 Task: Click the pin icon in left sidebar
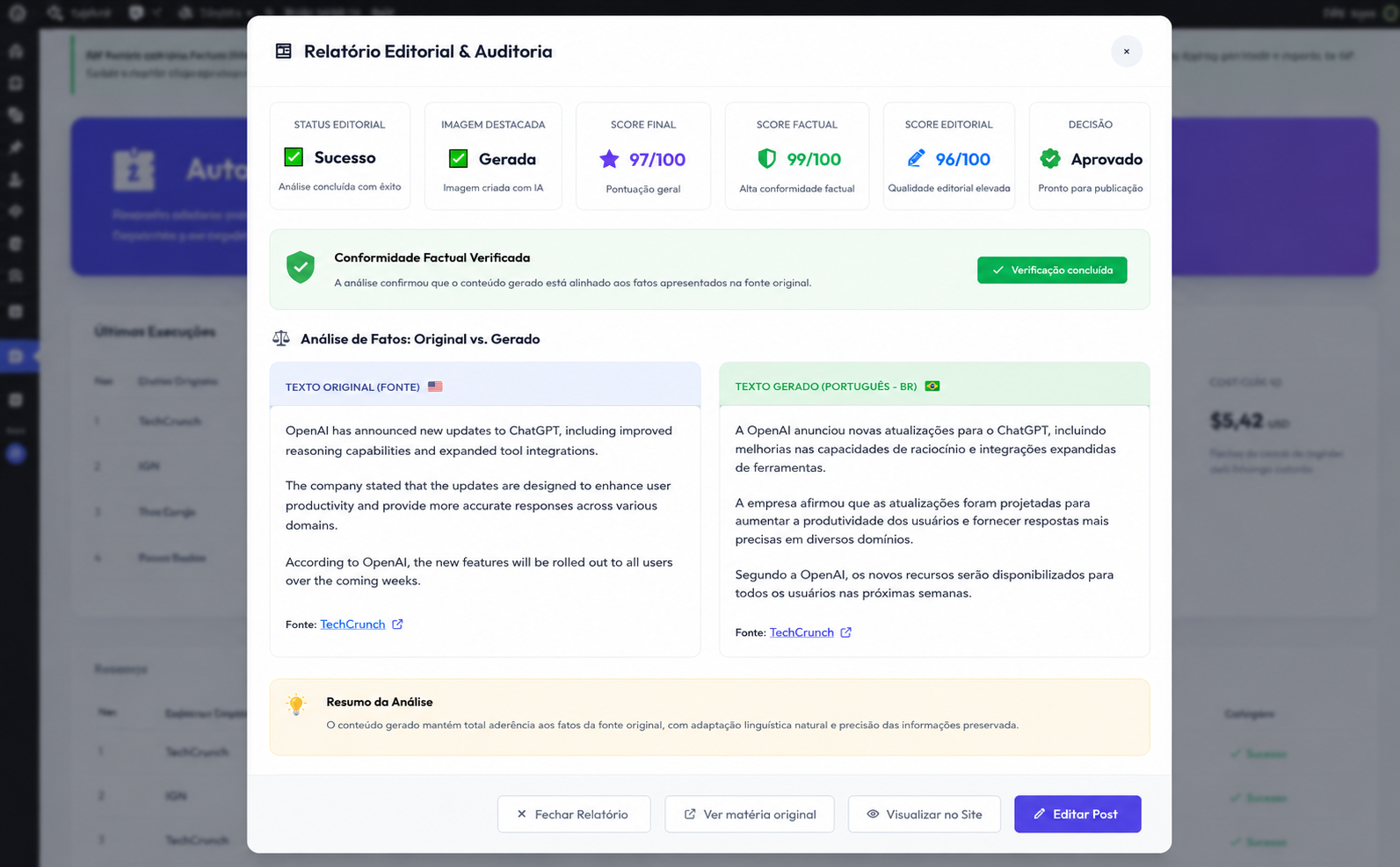click(x=16, y=148)
